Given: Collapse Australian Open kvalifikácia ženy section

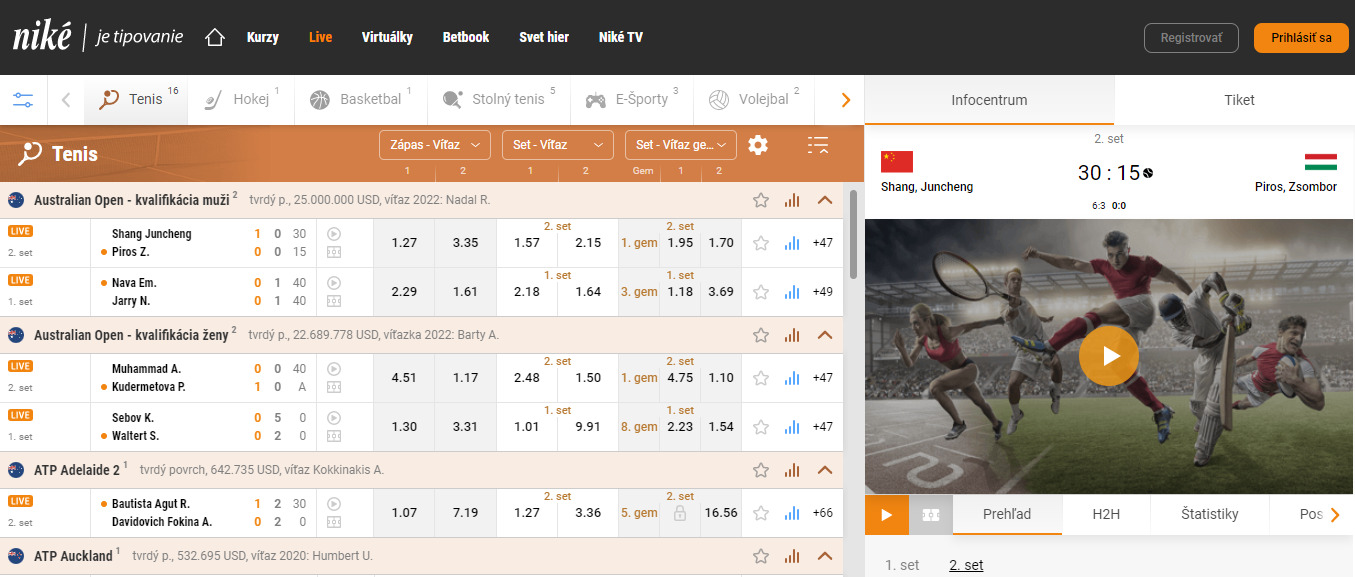Looking at the screenshot, I should [825, 335].
